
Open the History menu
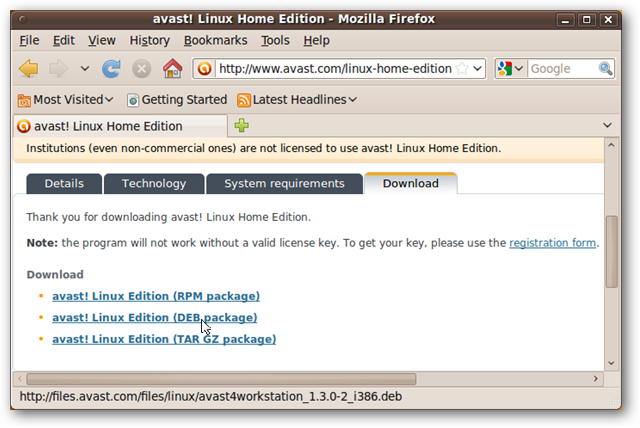(x=149, y=40)
